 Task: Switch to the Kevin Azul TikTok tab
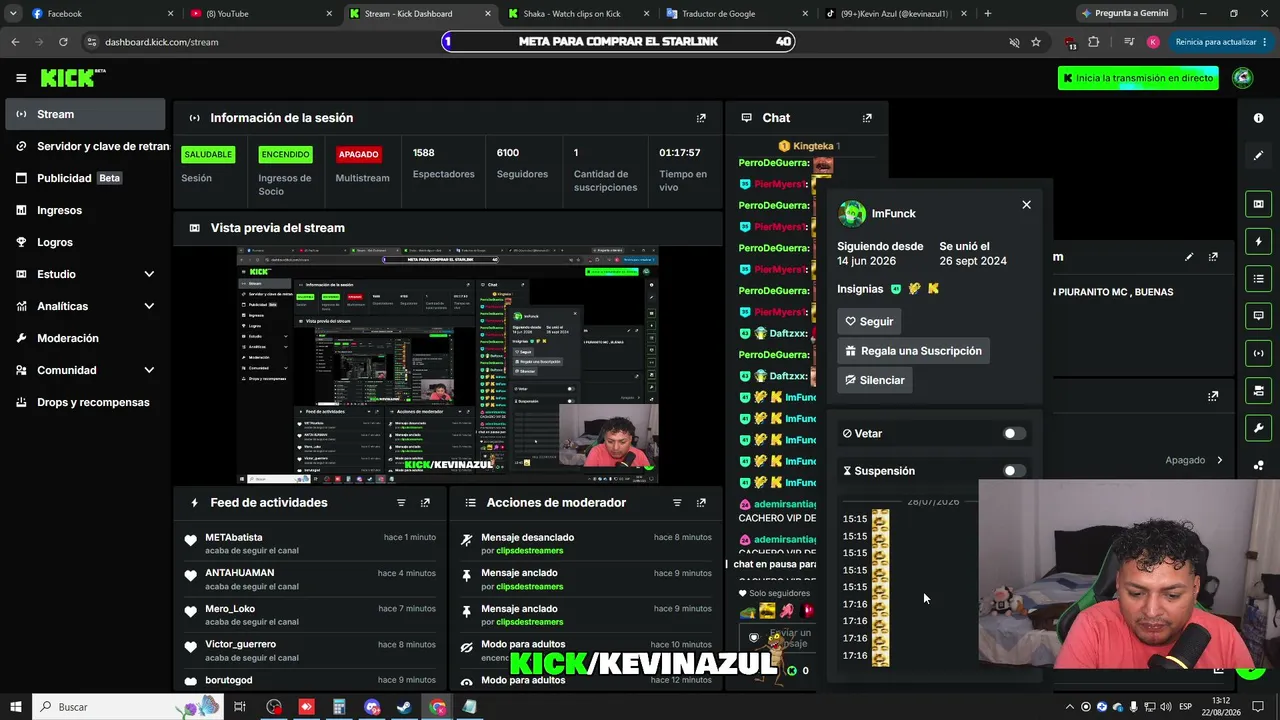click(895, 14)
